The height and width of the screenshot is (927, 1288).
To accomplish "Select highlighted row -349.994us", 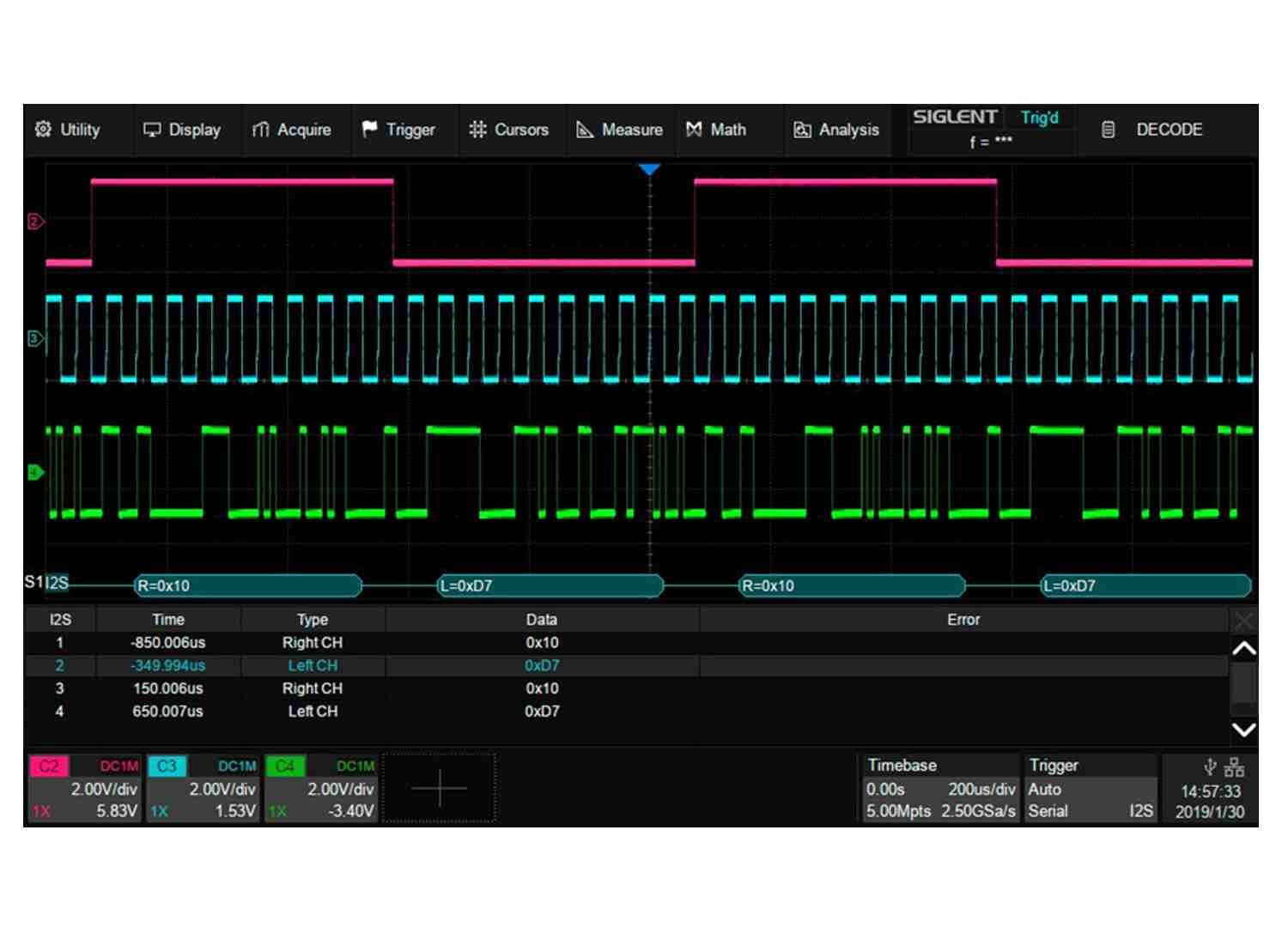I will coord(627,665).
